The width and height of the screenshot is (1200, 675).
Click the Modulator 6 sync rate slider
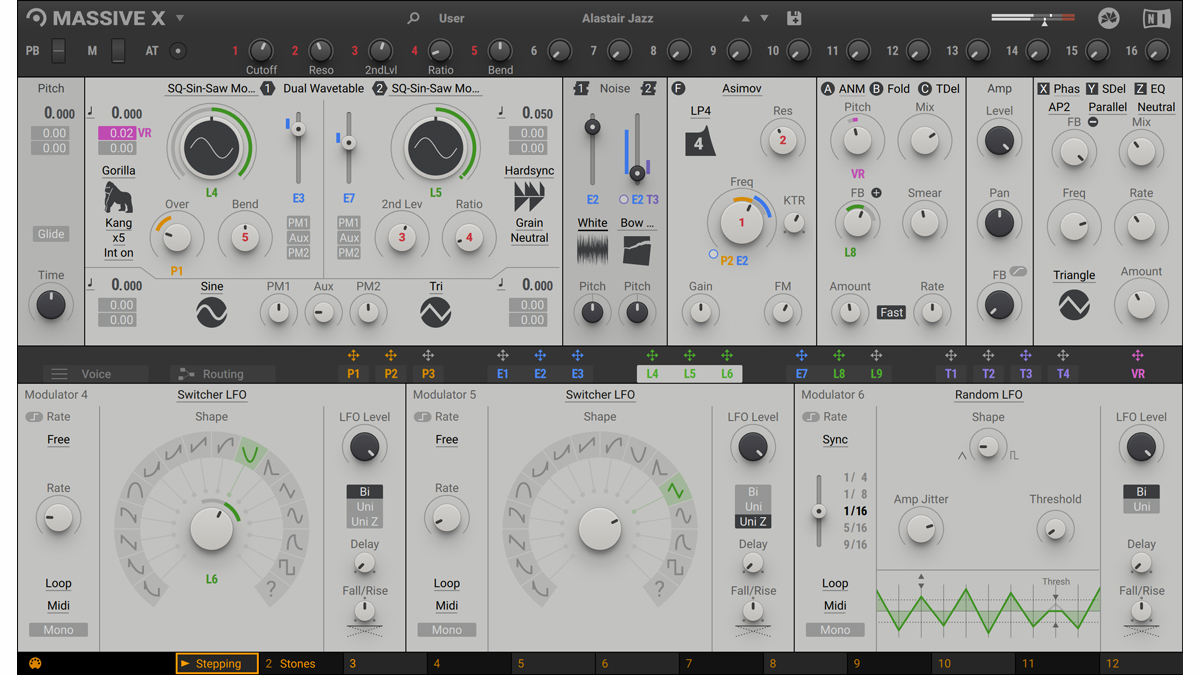point(818,511)
